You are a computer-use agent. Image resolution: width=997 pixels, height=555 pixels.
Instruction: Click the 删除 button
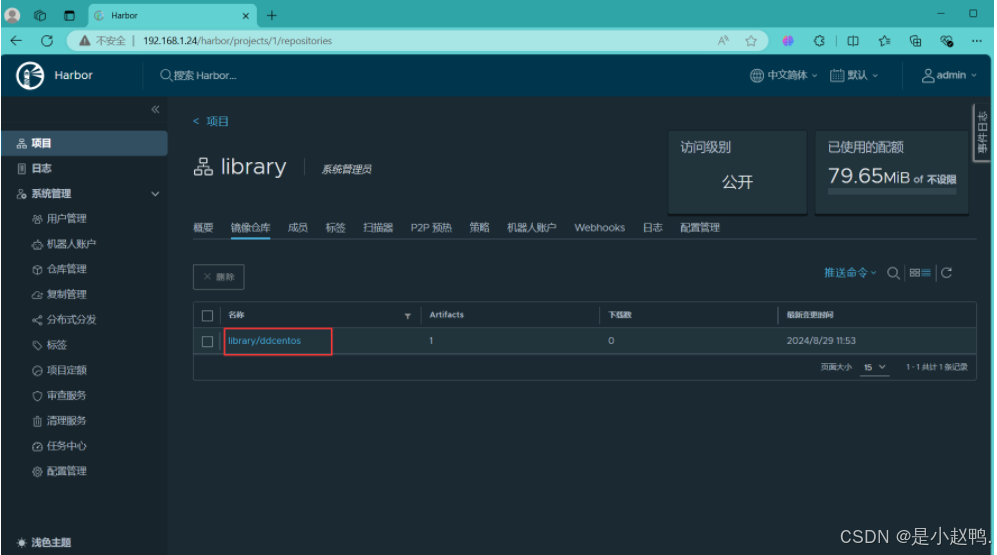click(x=219, y=277)
